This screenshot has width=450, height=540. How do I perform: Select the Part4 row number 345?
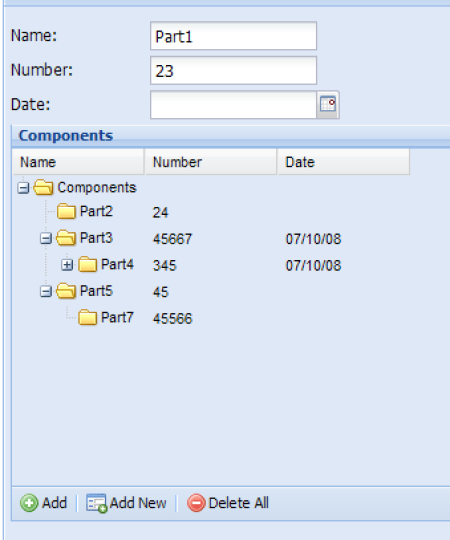[x=165, y=266]
